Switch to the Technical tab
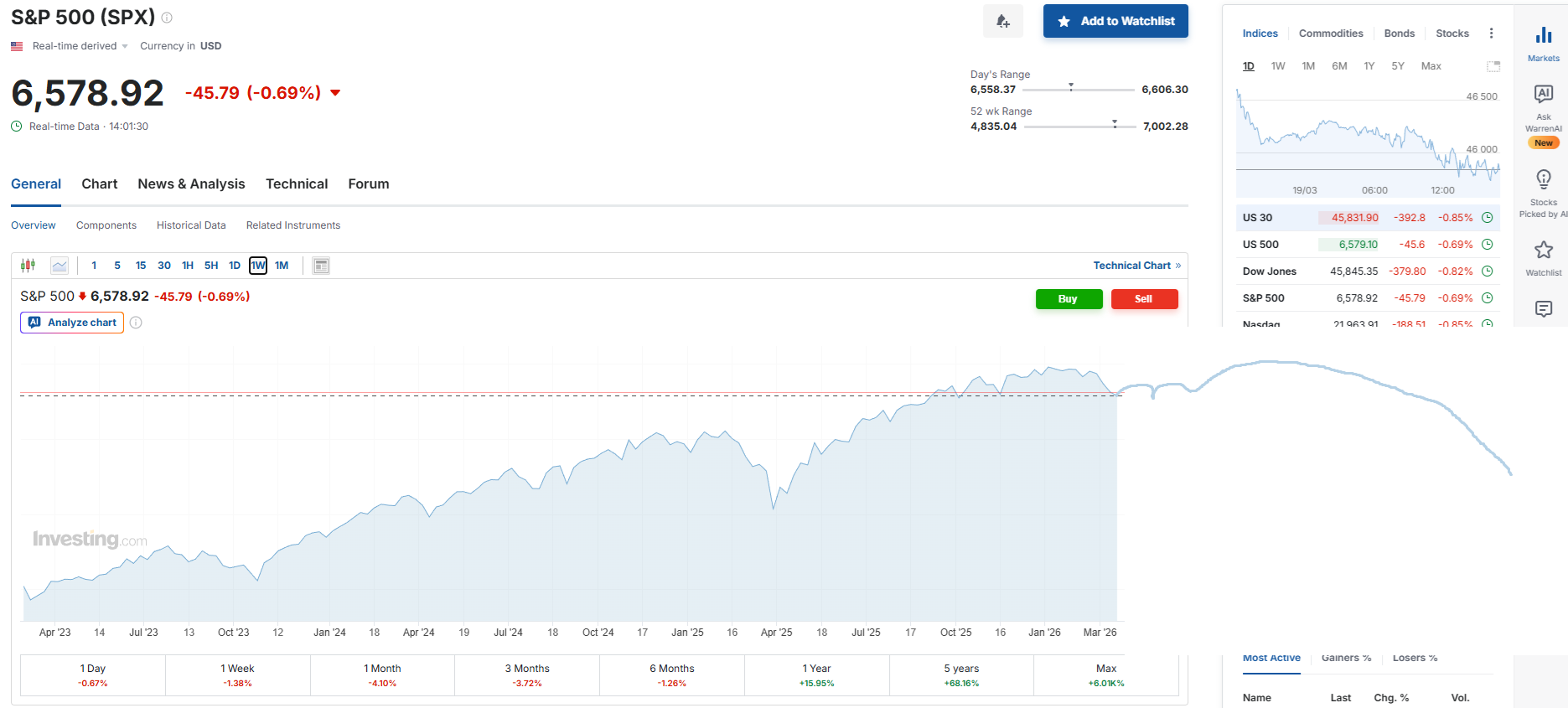The image size is (1568, 708). point(297,184)
